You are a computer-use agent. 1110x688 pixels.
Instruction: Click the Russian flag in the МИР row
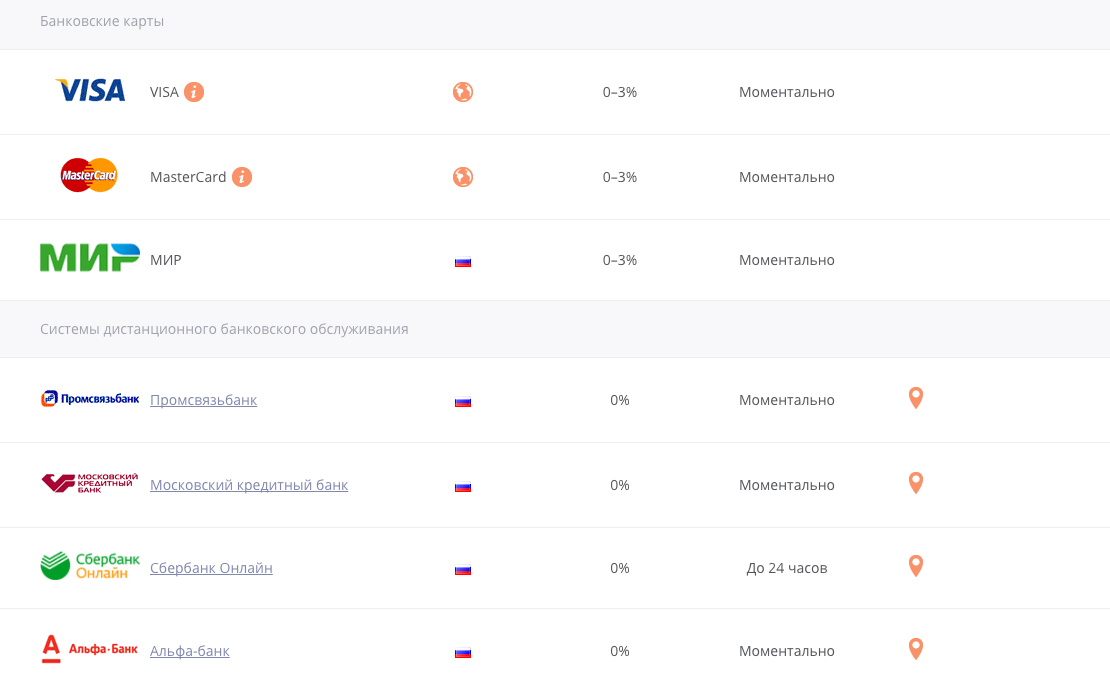[x=463, y=261]
